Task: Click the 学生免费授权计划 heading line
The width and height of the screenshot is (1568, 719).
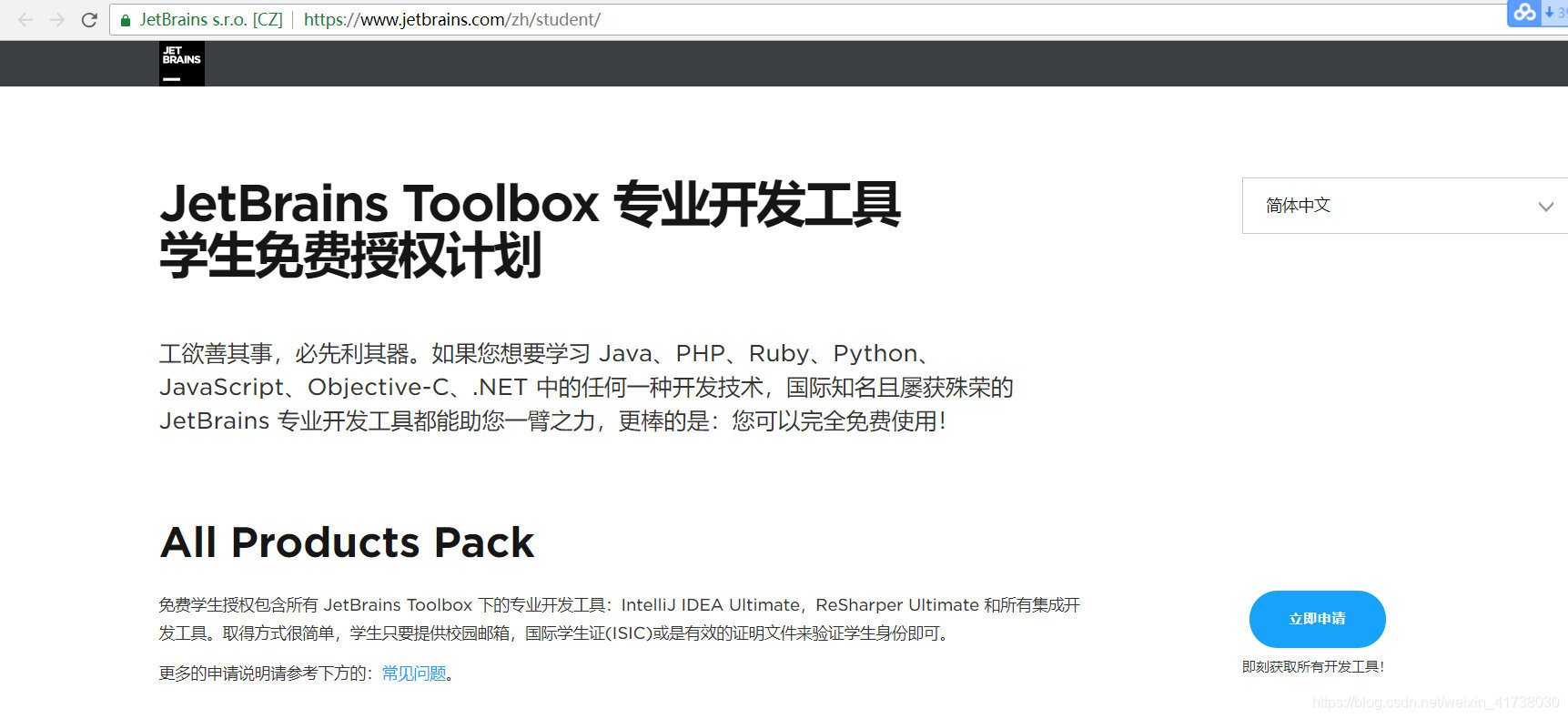Action: 350,256
